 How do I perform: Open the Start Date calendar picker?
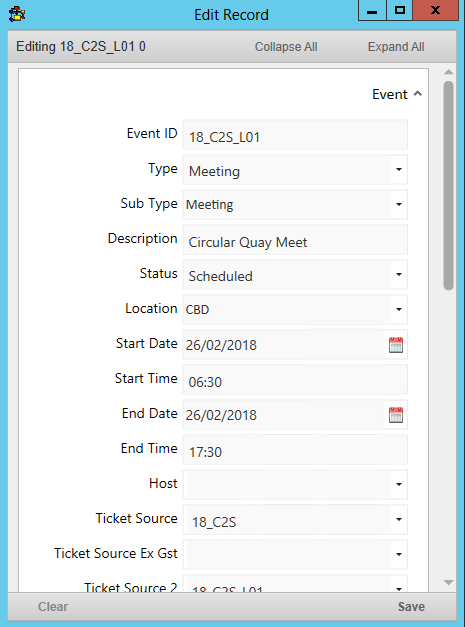click(395, 345)
